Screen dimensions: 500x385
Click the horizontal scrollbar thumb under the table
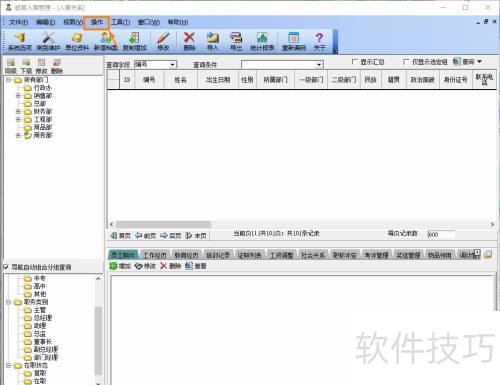tap(163, 224)
